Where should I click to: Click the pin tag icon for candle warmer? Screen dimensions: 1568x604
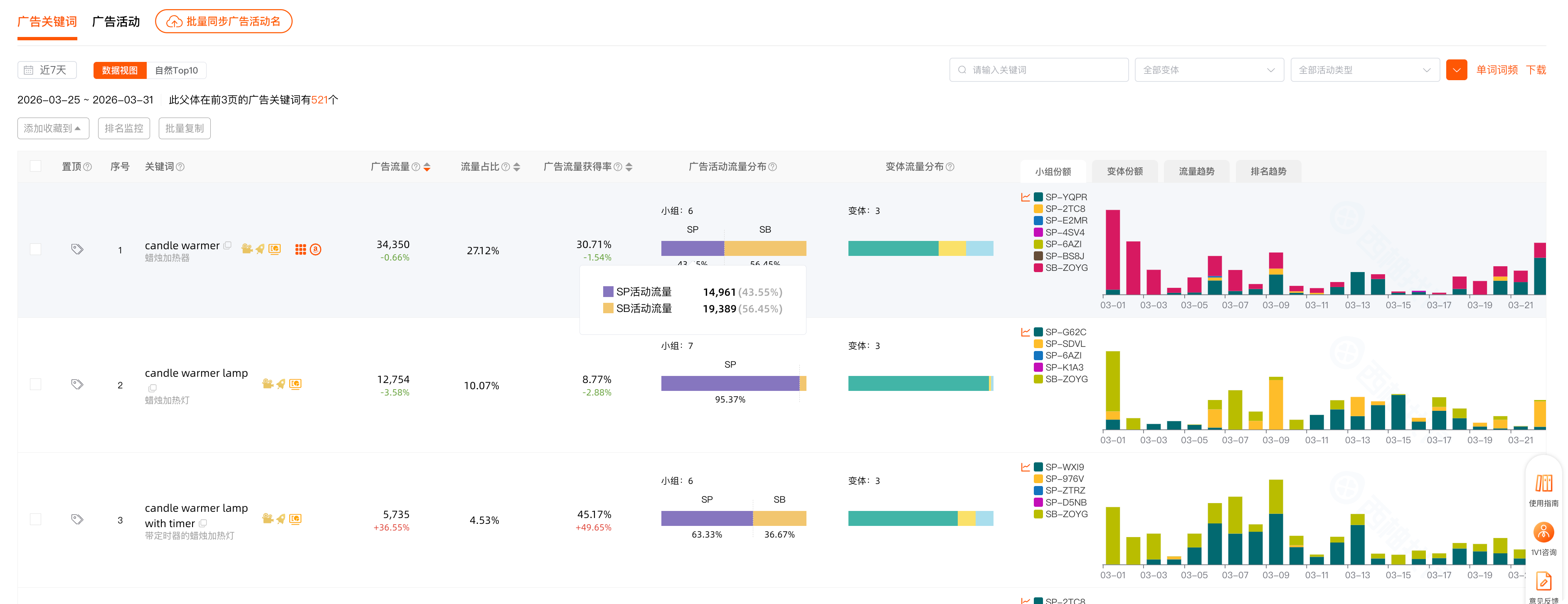pyautogui.click(x=76, y=249)
